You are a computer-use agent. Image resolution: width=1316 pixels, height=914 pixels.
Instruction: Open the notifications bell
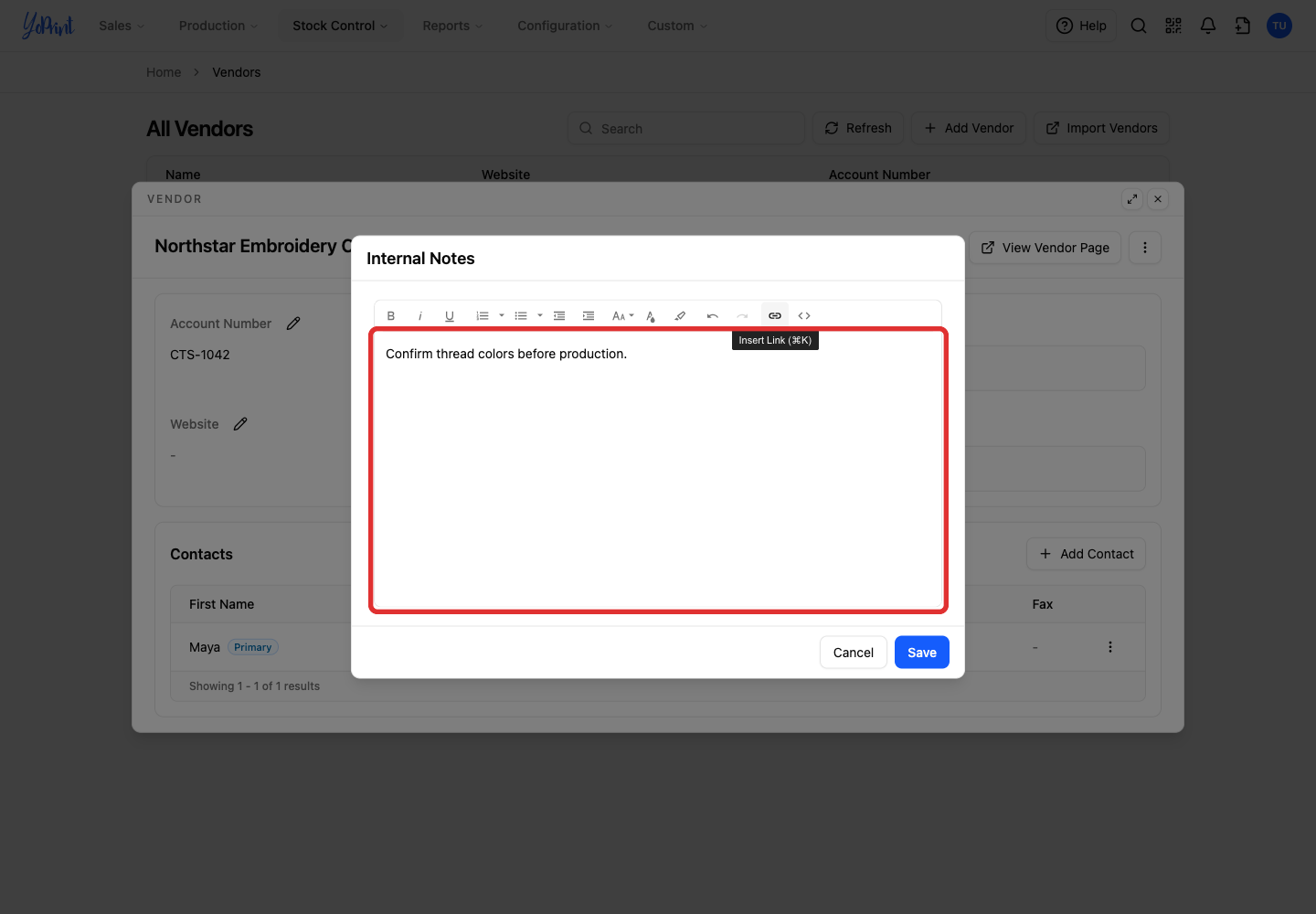(1208, 26)
